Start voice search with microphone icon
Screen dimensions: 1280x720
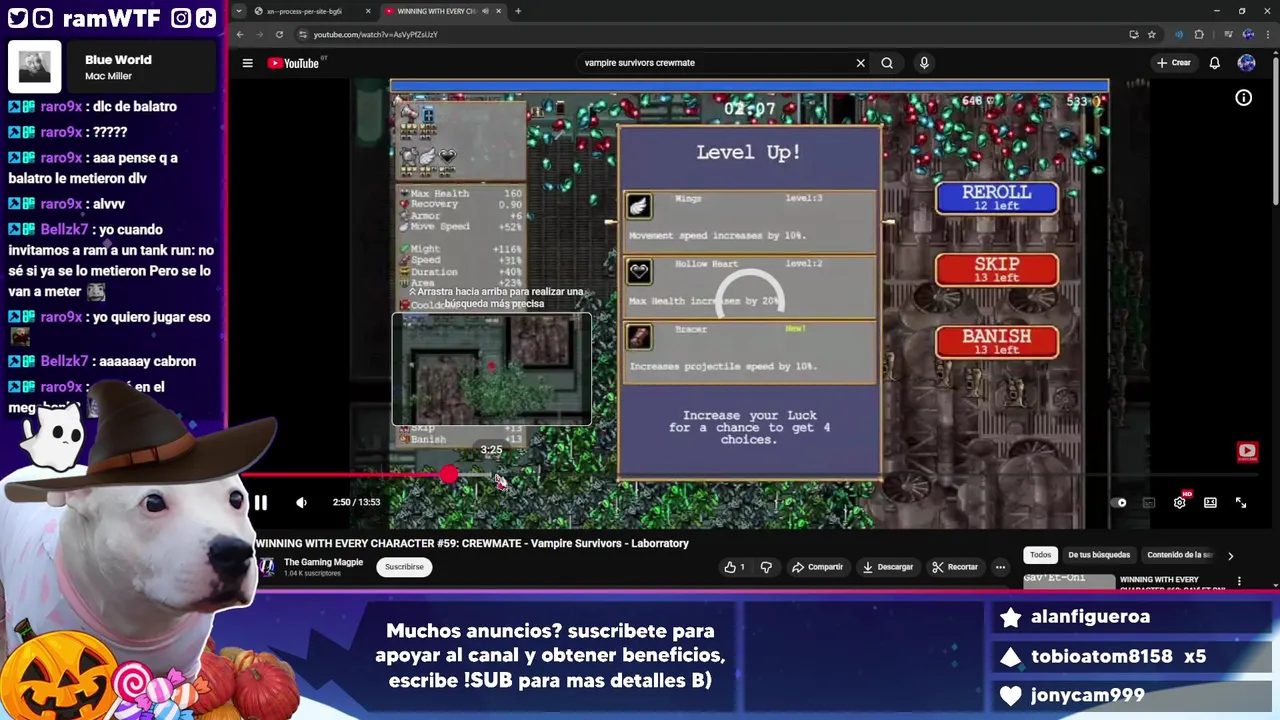point(924,63)
